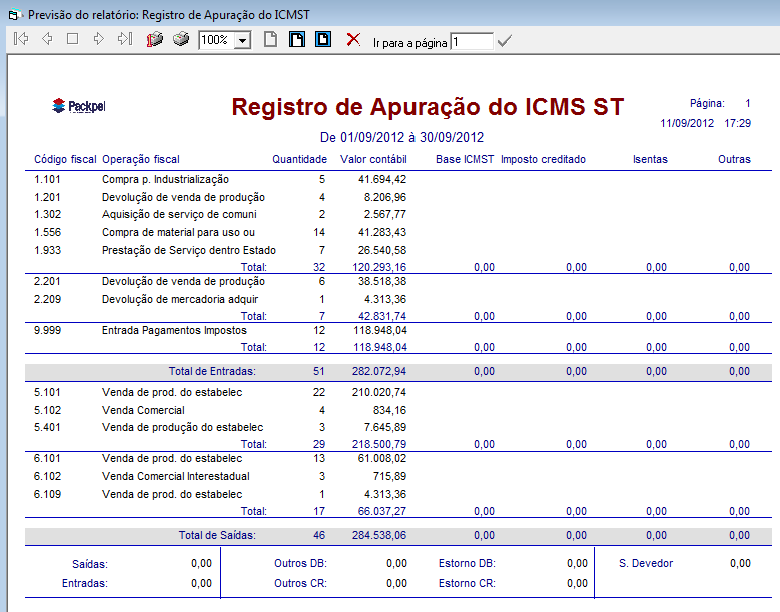The width and height of the screenshot is (780, 612).
Task: Jump to the last page of report
Action: click(x=124, y=39)
